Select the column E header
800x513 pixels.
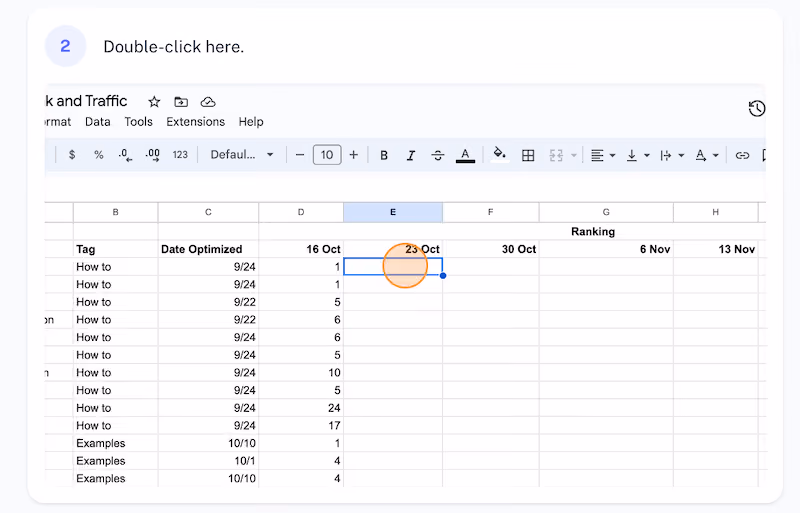coord(393,212)
